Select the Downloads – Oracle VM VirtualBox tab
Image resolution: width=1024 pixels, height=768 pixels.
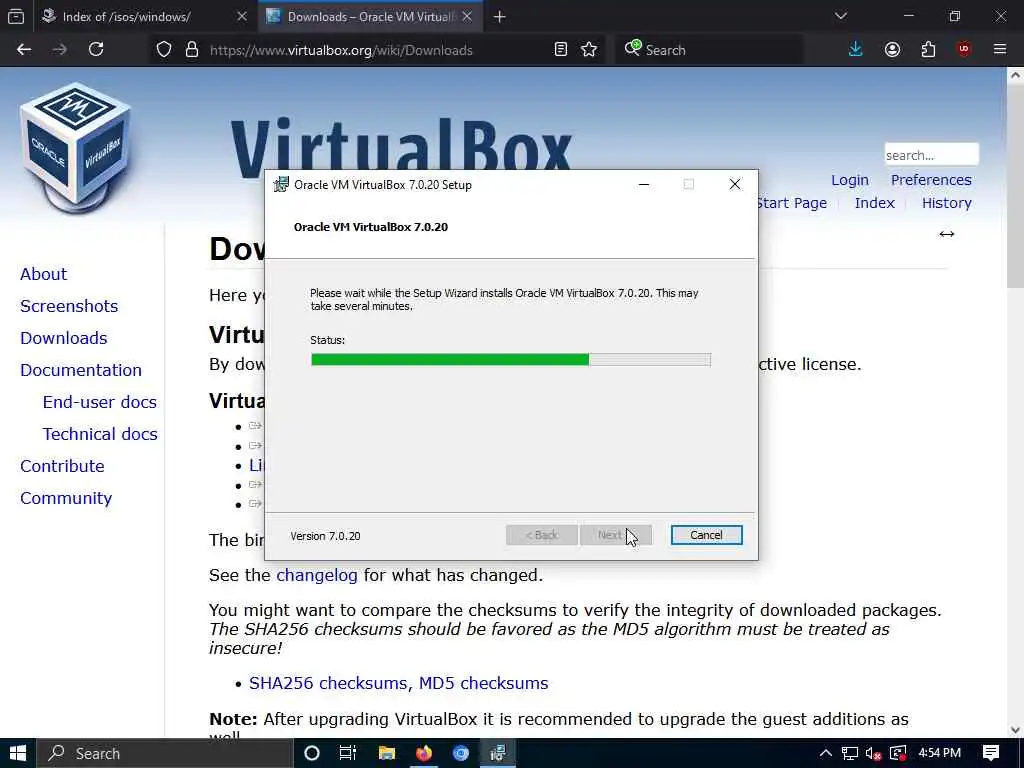coord(371,16)
